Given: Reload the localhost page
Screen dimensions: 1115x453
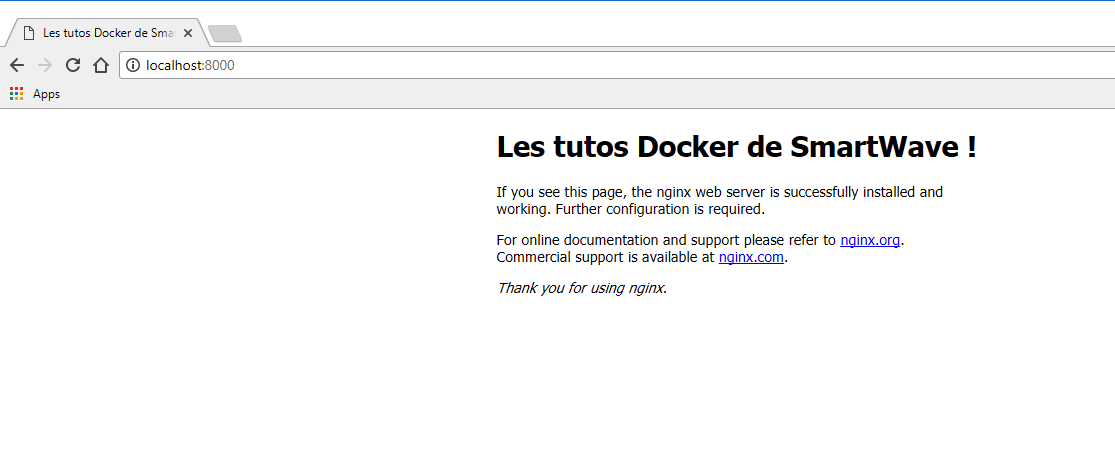Looking at the screenshot, I should tap(73, 65).
